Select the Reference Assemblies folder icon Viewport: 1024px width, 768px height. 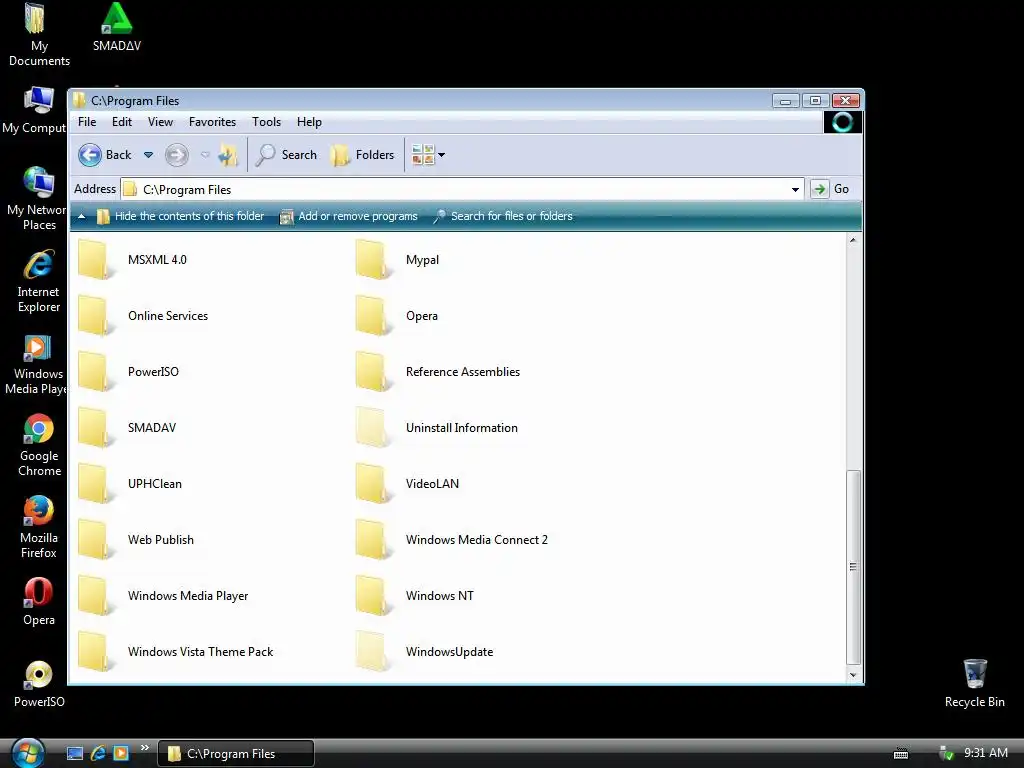click(x=372, y=372)
